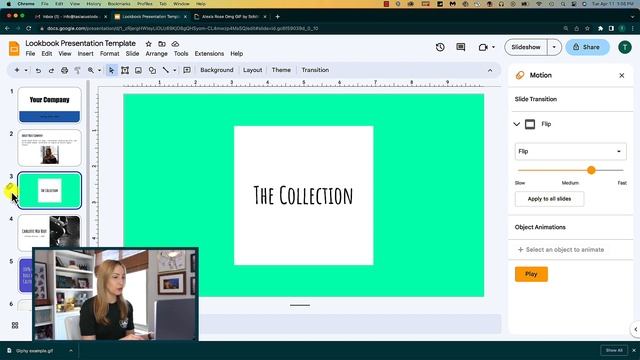Click the transition speed slider handle
Viewport: 640px width, 360px height.
591,170
